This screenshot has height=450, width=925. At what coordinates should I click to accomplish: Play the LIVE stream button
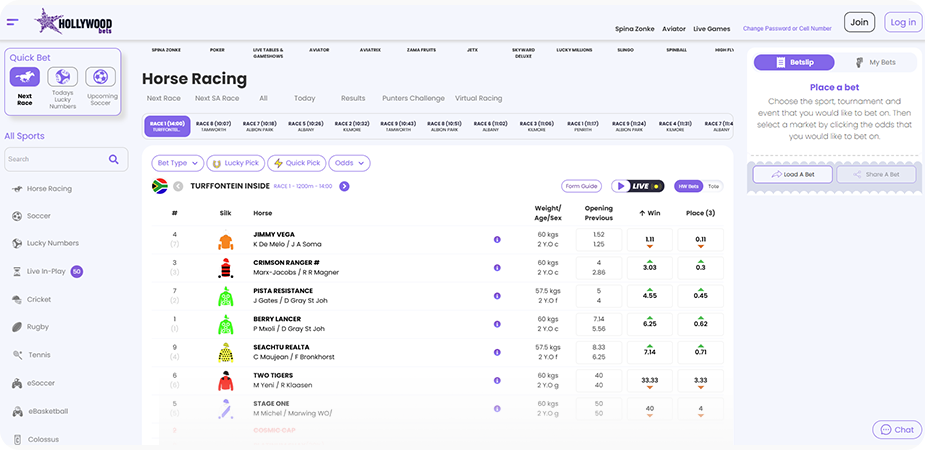(x=638, y=186)
